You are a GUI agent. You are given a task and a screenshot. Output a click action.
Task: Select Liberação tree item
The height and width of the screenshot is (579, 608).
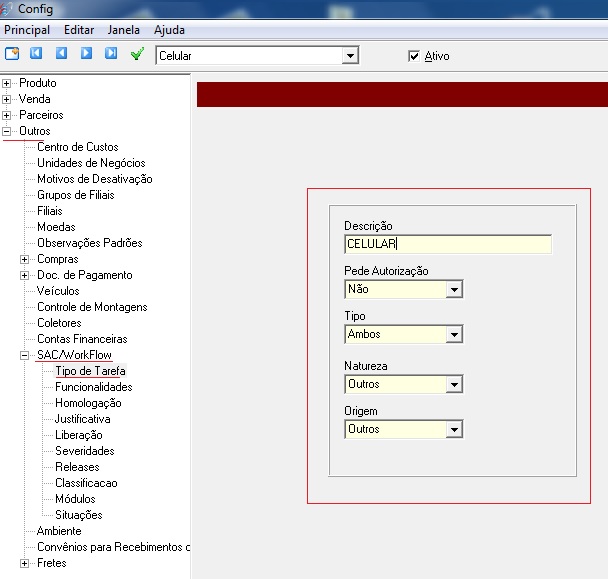[79, 435]
